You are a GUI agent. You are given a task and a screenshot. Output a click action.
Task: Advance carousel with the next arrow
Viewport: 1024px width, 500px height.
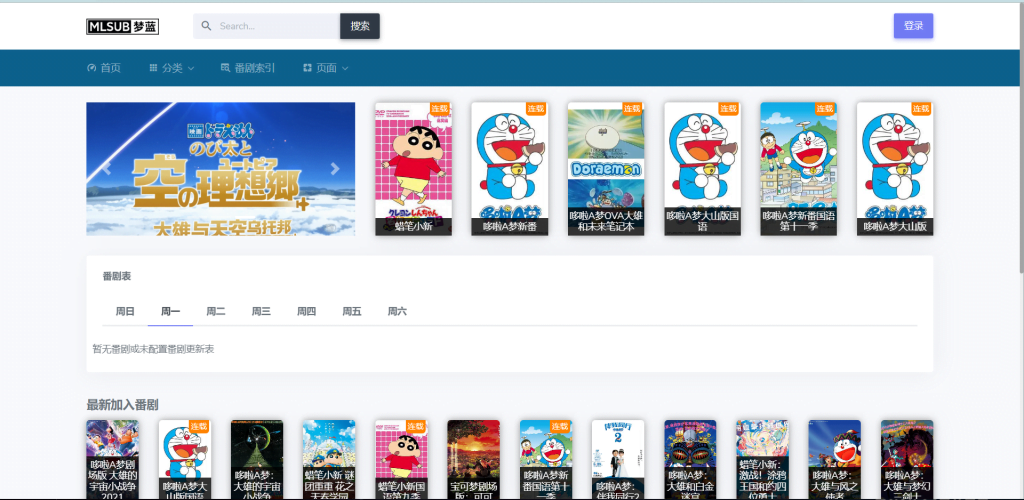[x=335, y=169]
